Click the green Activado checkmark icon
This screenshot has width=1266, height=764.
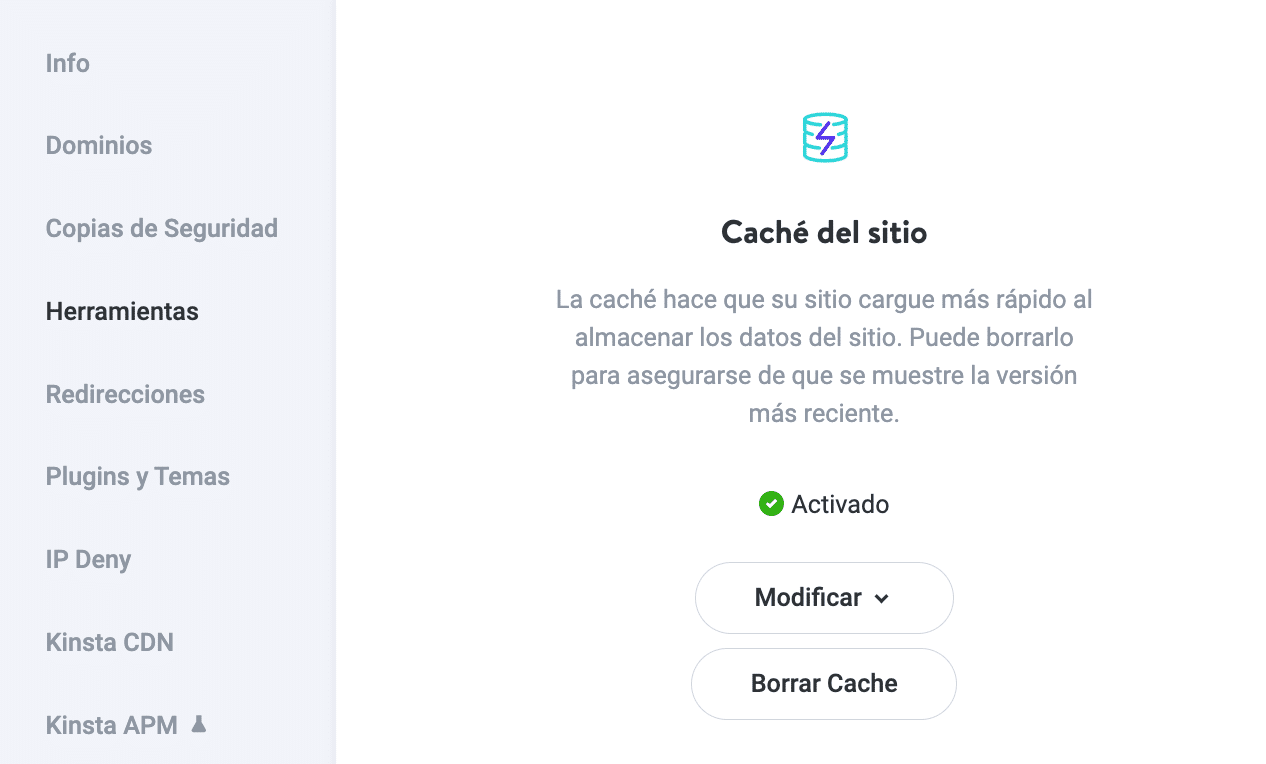click(x=771, y=503)
